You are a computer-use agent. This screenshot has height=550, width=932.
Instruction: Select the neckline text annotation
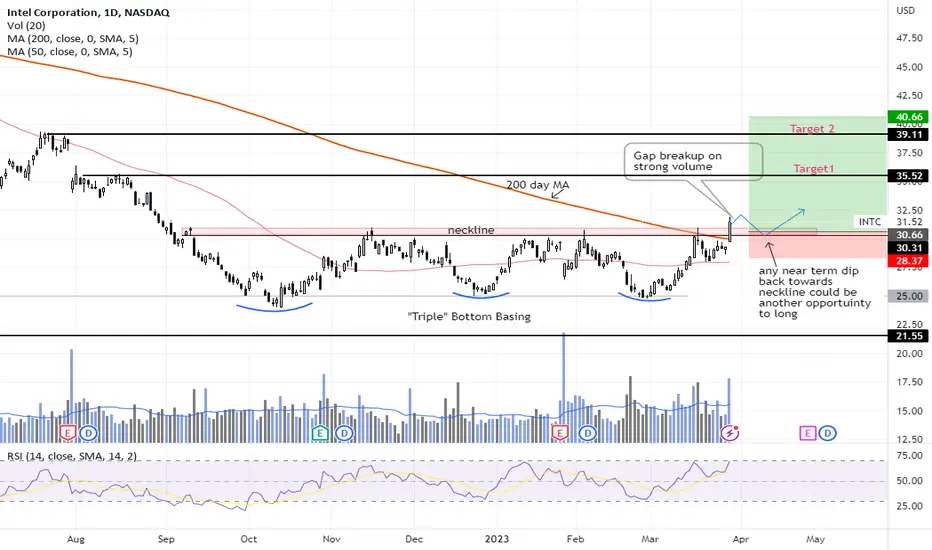click(x=471, y=230)
